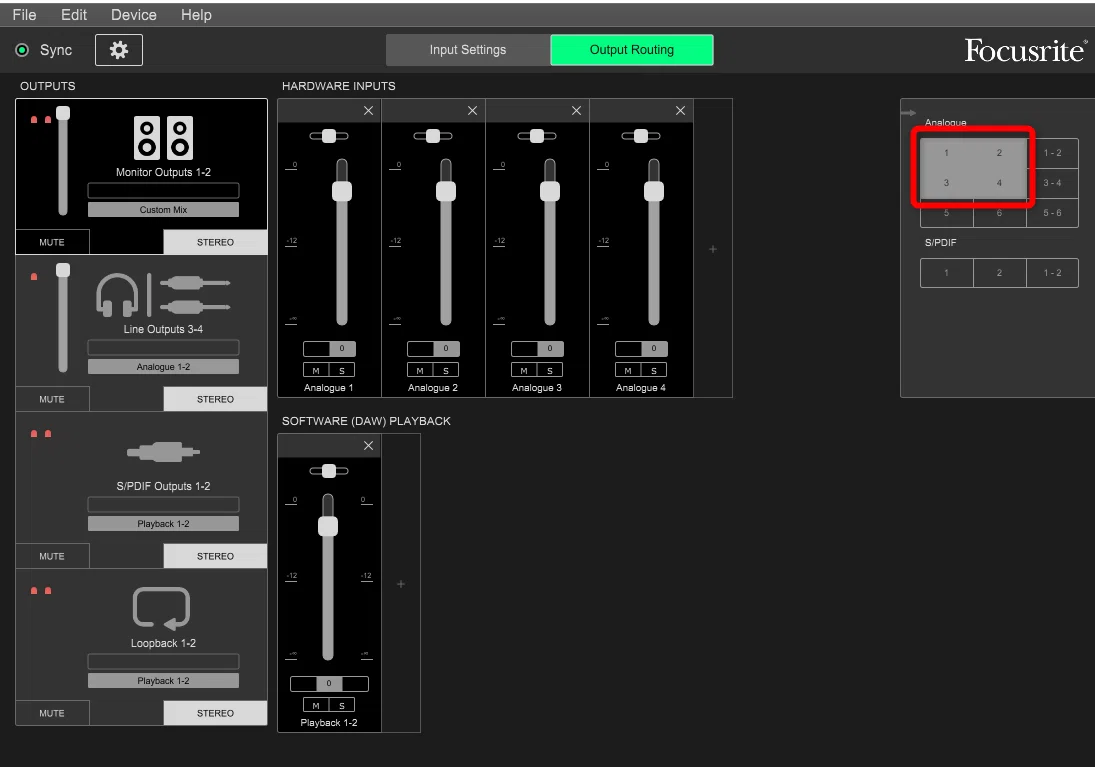Open the settings gear button

[119, 50]
